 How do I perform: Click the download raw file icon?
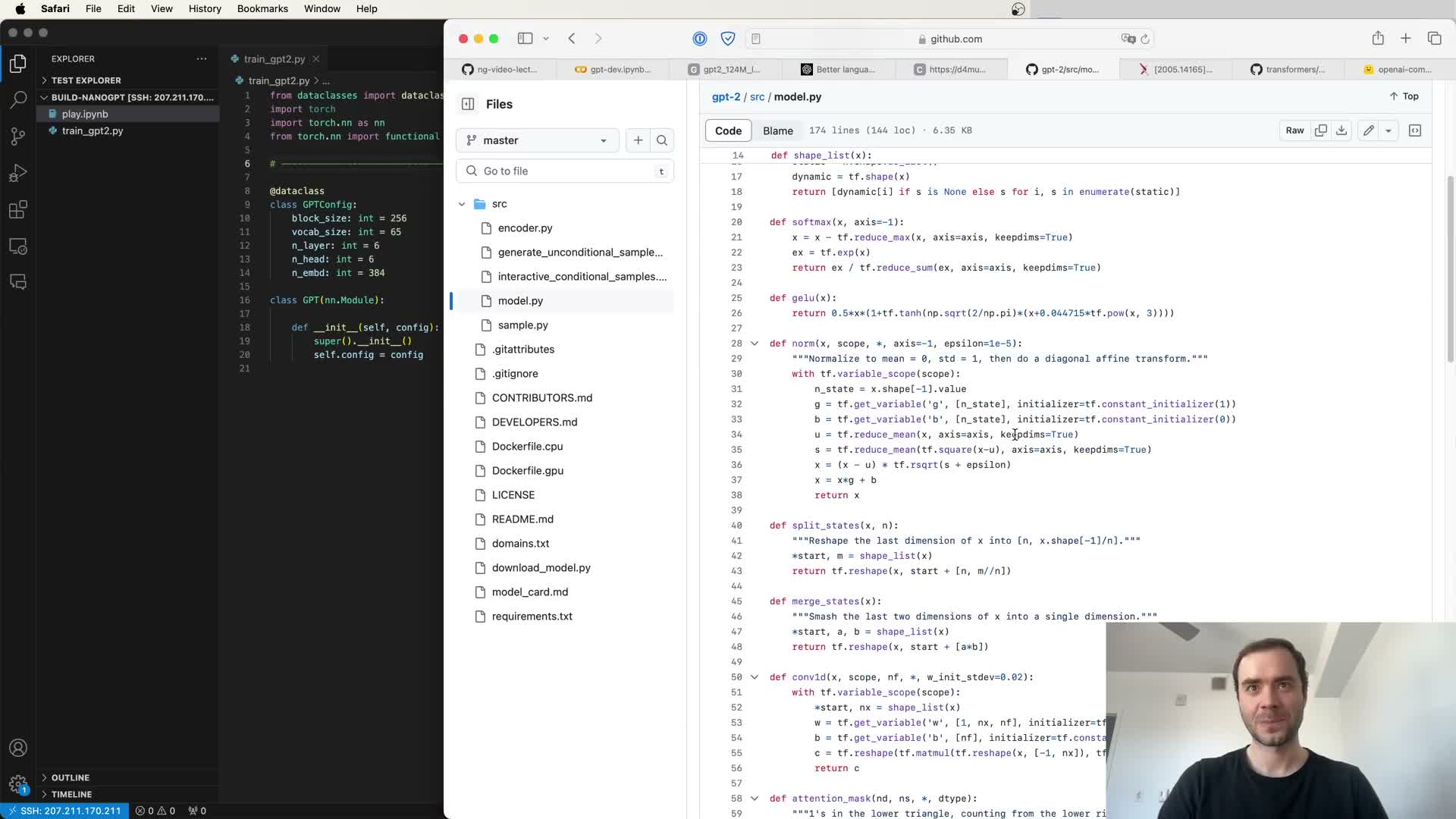1341,130
